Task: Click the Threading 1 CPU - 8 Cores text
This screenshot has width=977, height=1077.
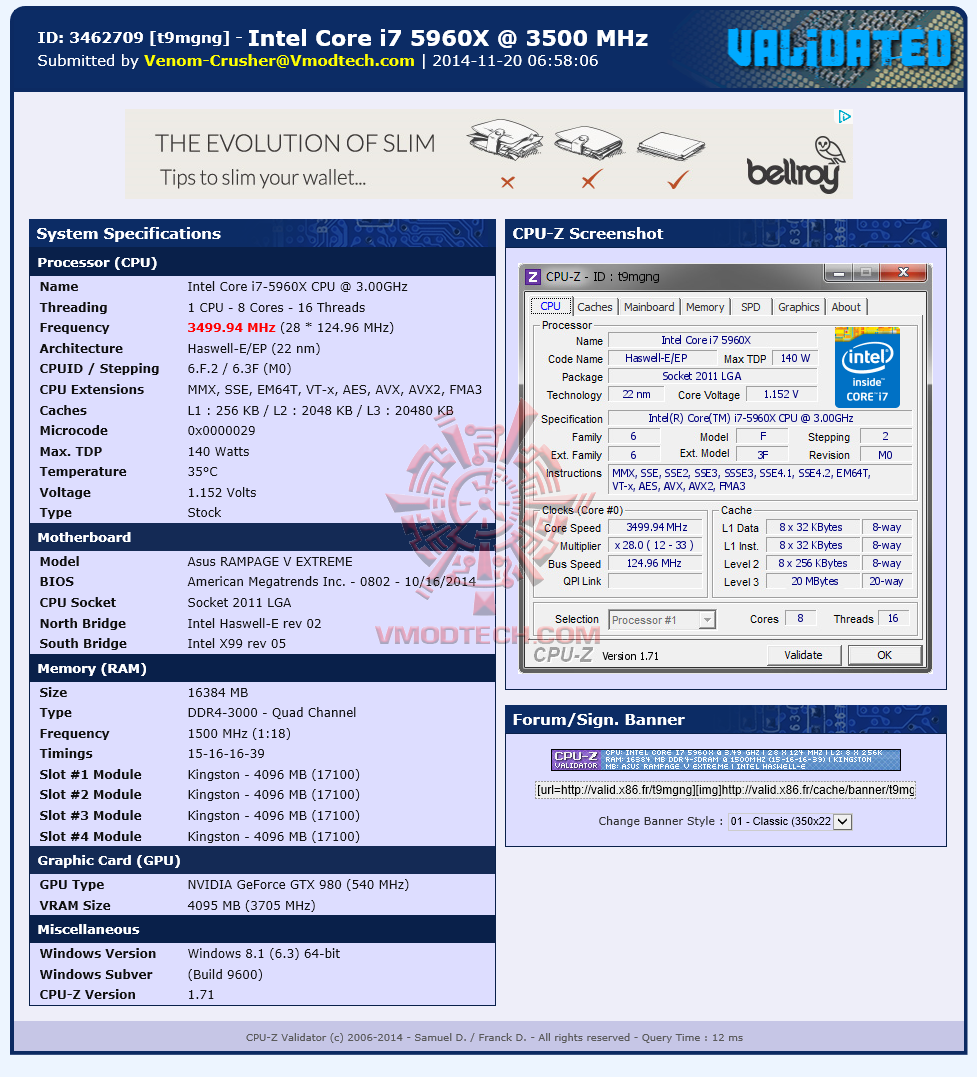Action: pyautogui.click(x=276, y=308)
